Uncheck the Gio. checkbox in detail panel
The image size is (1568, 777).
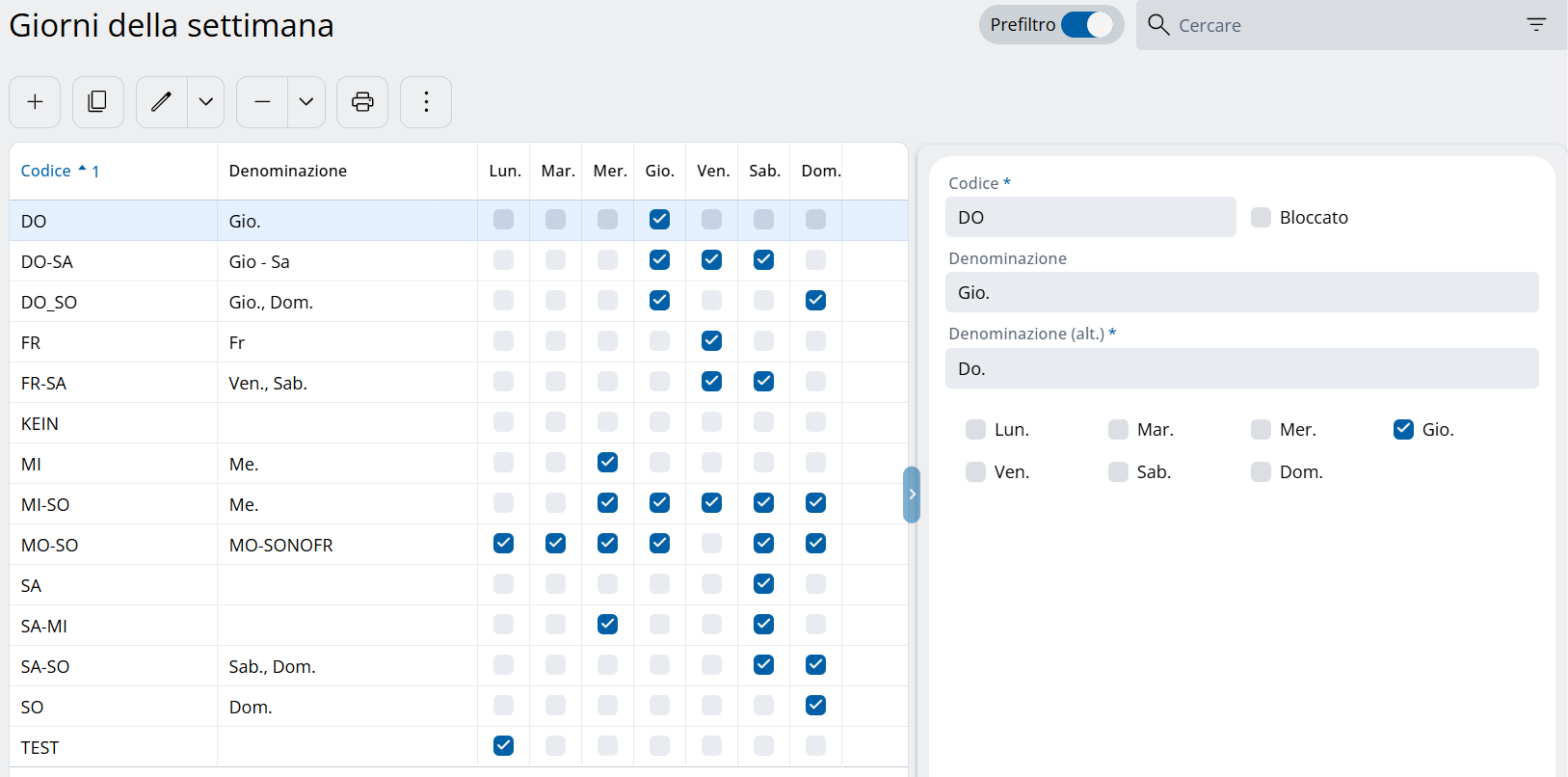[1403, 430]
